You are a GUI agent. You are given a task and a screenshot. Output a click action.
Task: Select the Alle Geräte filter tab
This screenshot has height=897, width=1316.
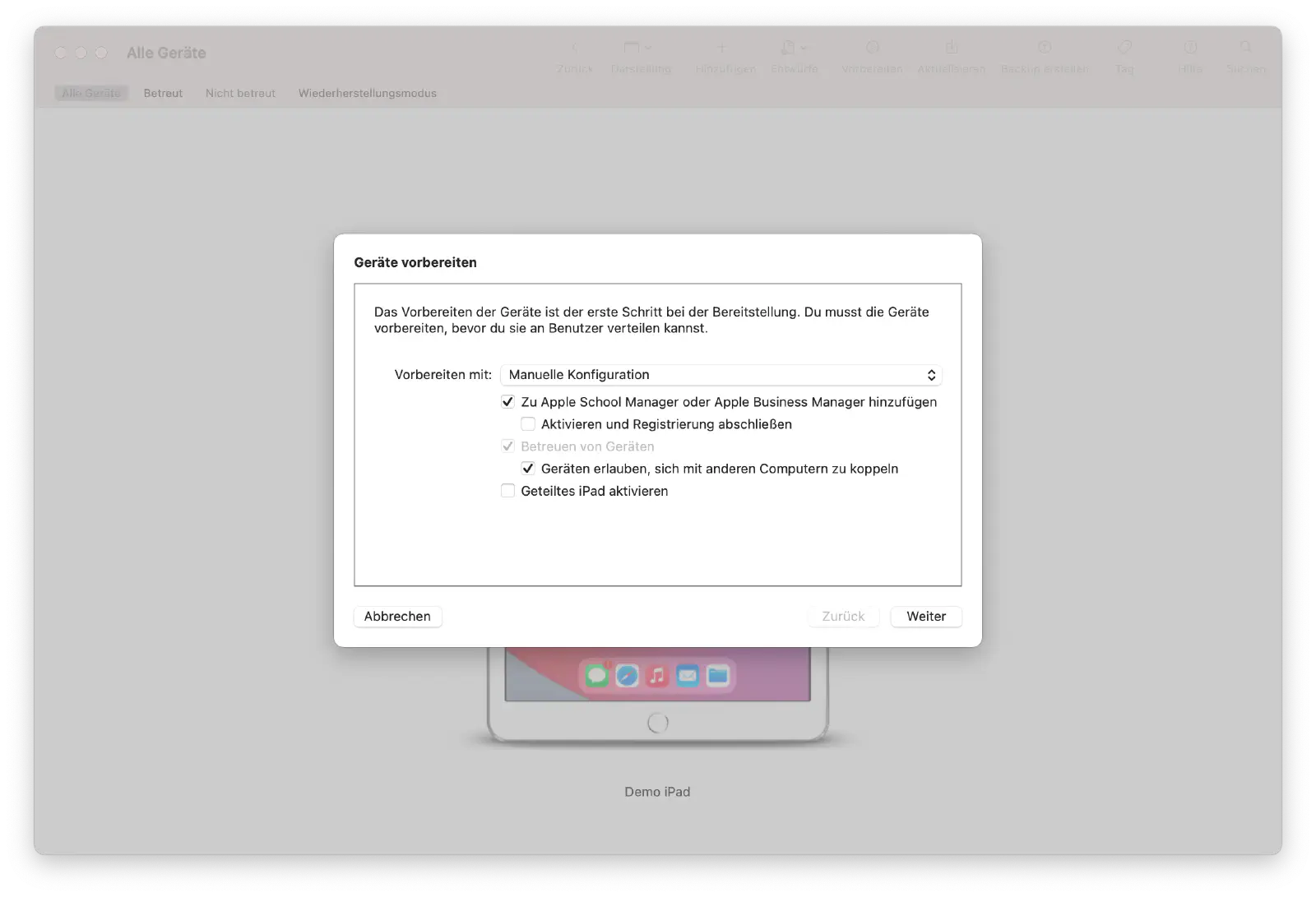pos(91,93)
